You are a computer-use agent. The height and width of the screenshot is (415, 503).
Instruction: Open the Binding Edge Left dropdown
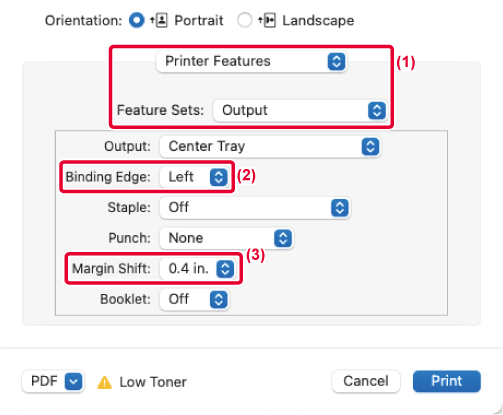194,177
